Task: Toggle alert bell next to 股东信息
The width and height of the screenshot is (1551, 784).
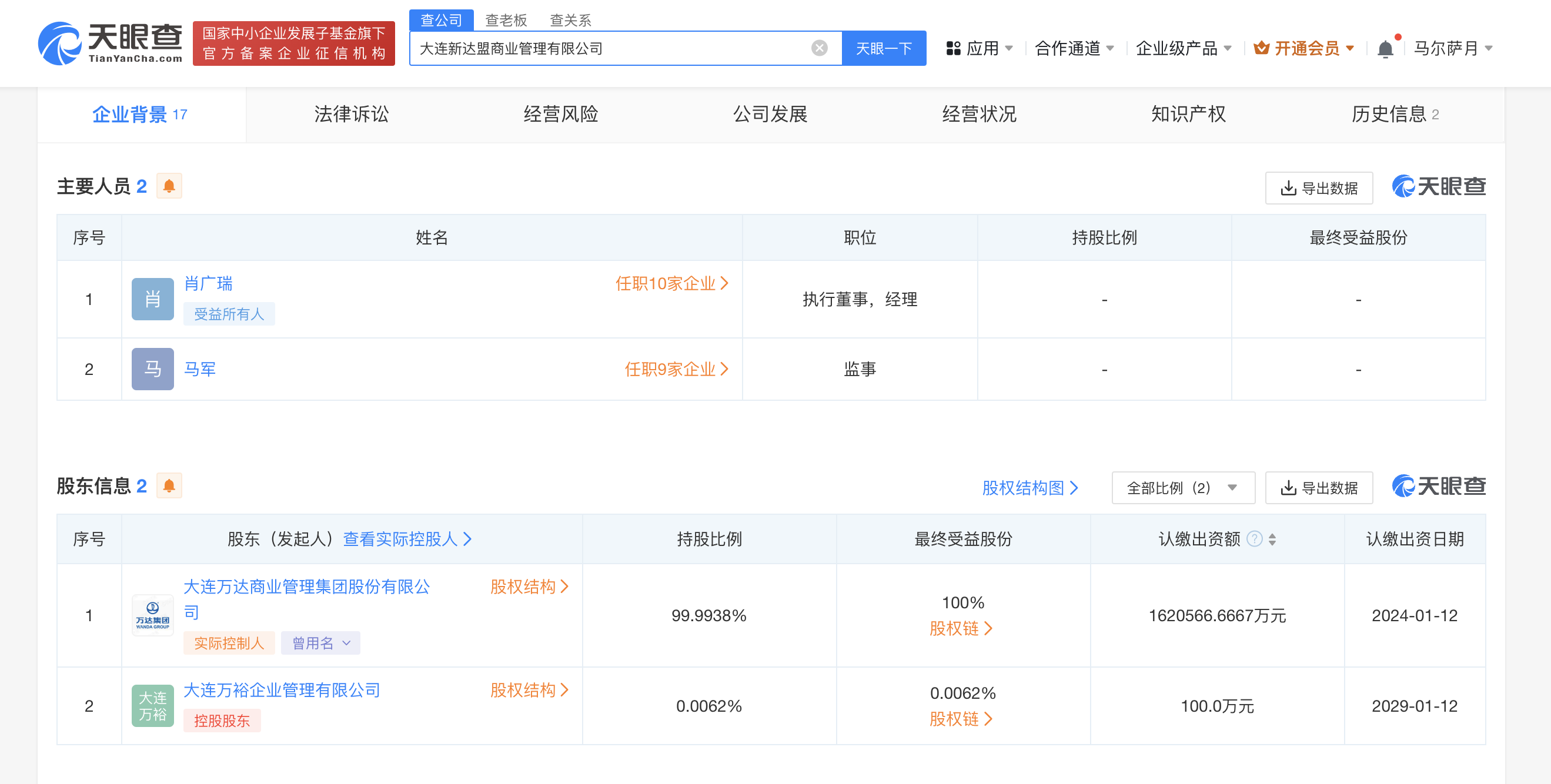Action: point(169,485)
